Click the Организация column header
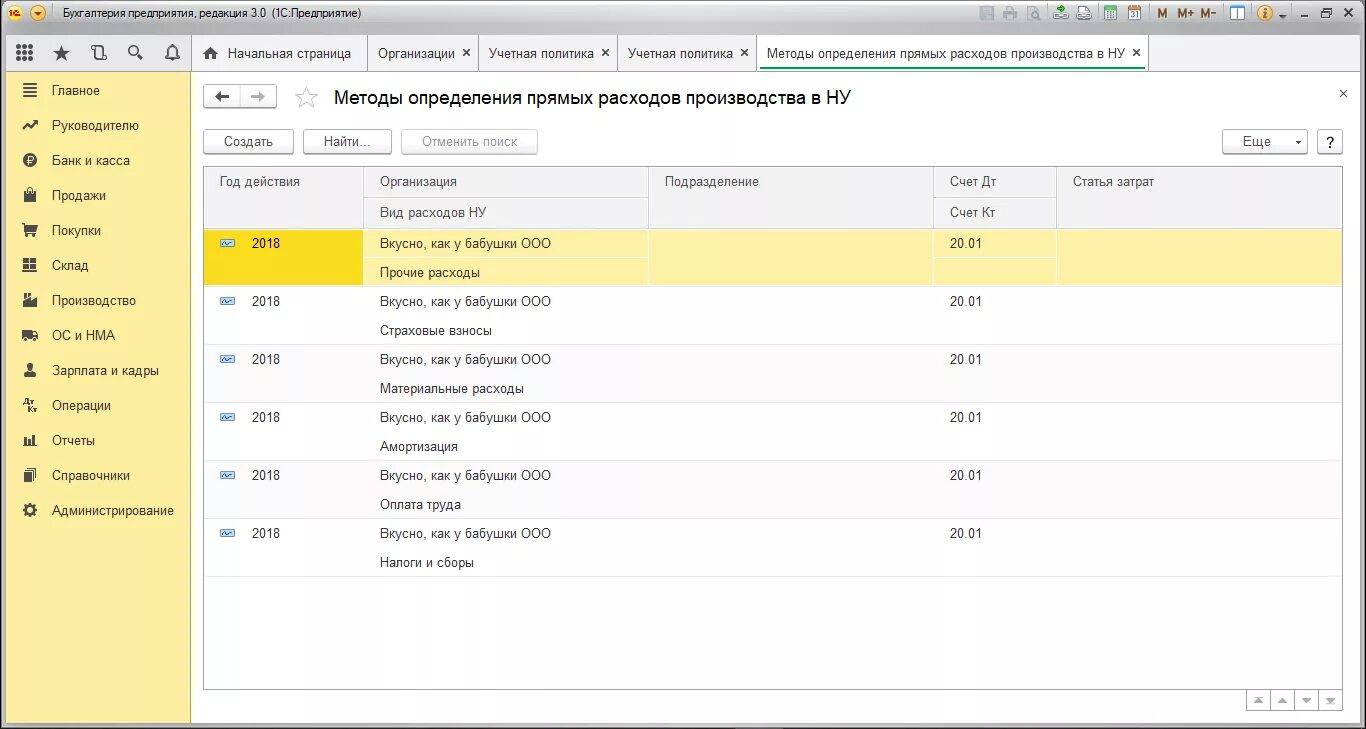The width and height of the screenshot is (1366, 729). click(x=506, y=182)
